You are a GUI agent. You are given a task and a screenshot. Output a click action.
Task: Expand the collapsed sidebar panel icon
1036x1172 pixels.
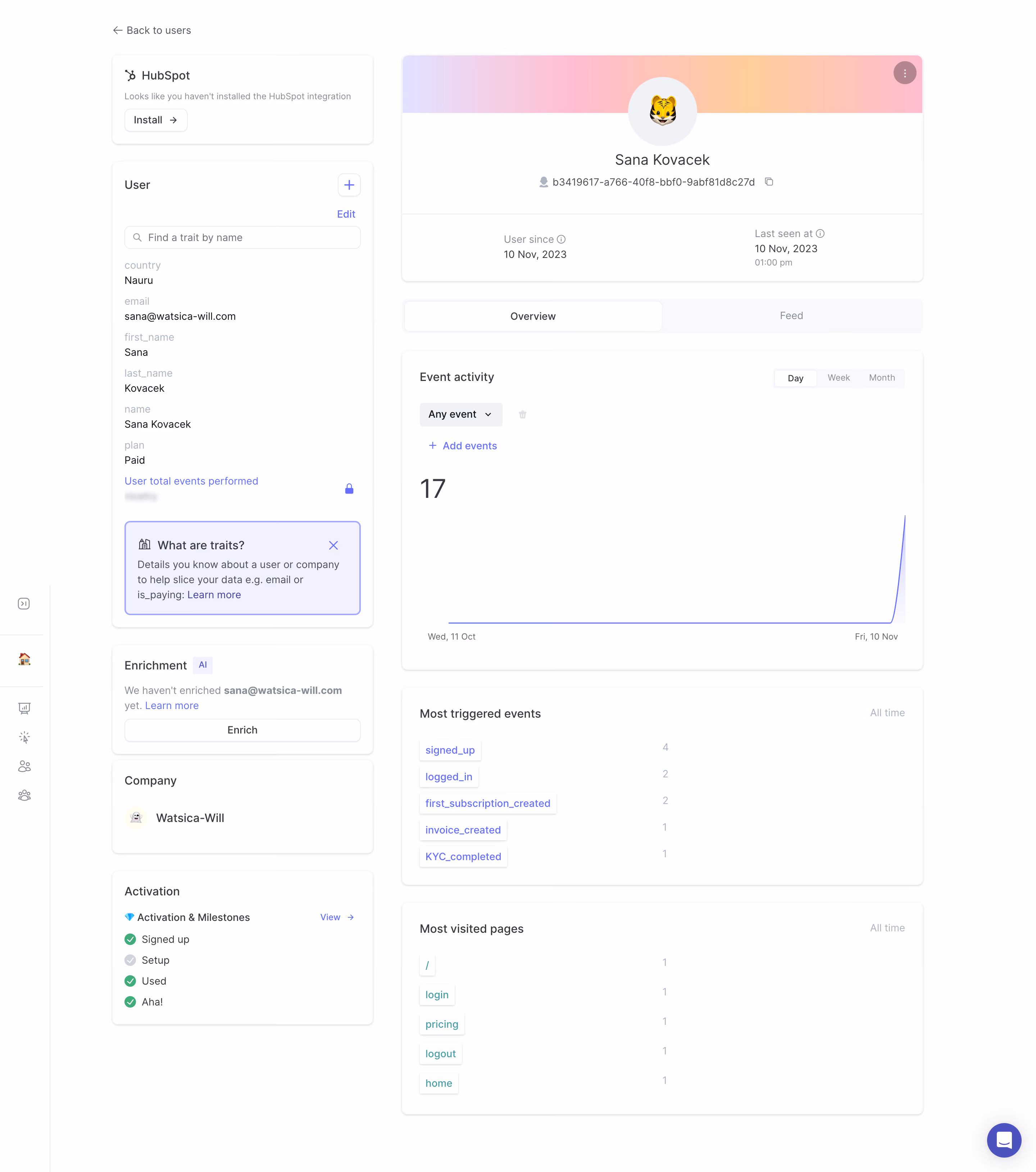click(x=23, y=604)
